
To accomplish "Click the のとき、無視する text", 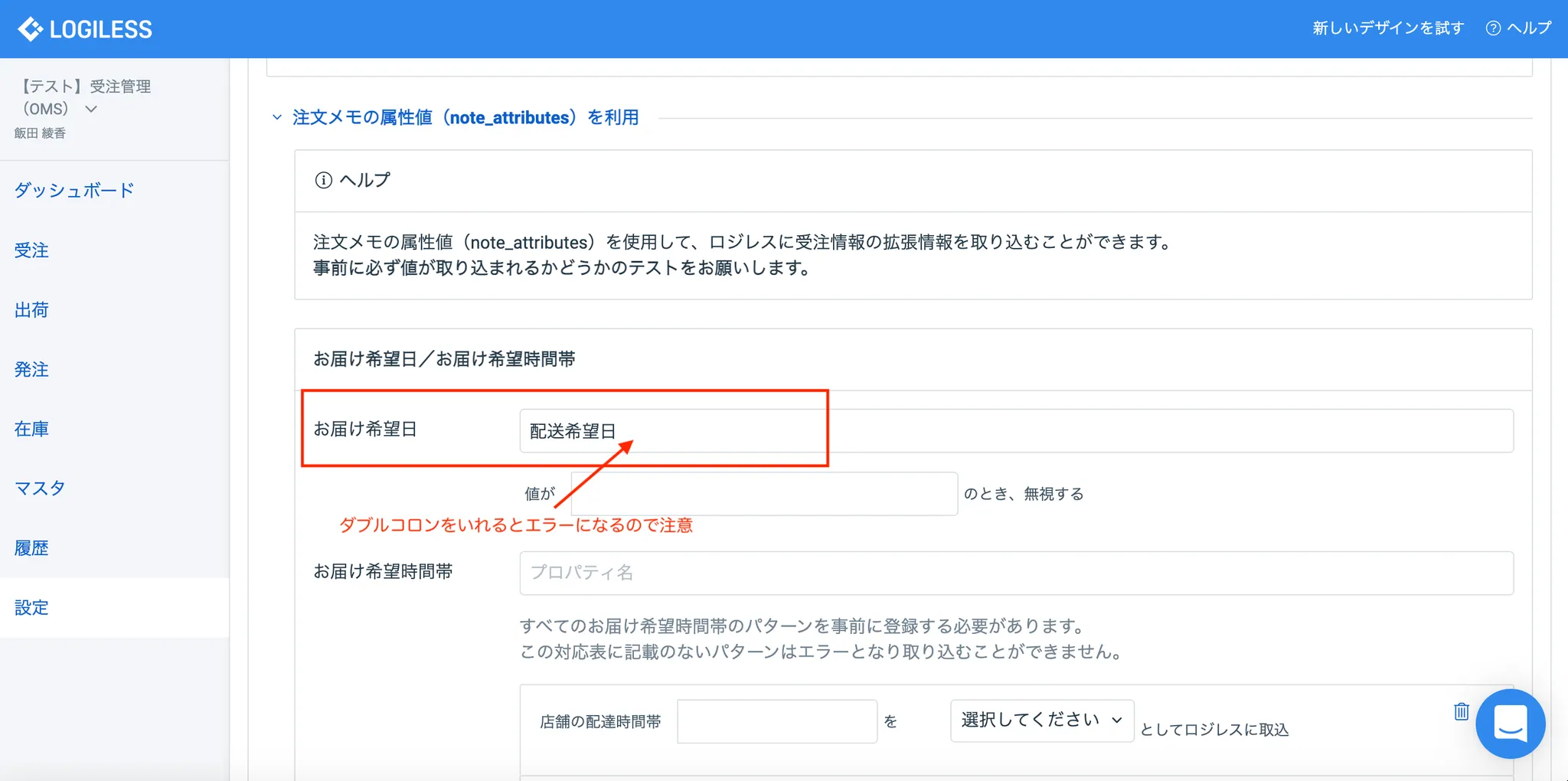I will pyautogui.click(x=1024, y=494).
